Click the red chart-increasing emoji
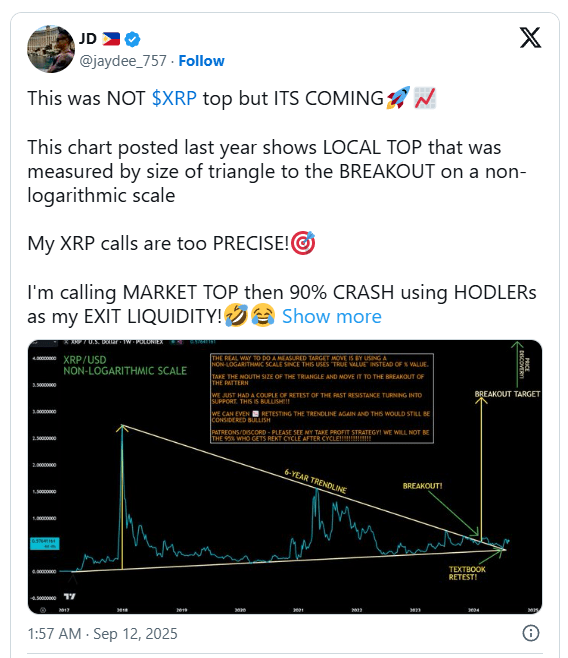 tap(425, 98)
